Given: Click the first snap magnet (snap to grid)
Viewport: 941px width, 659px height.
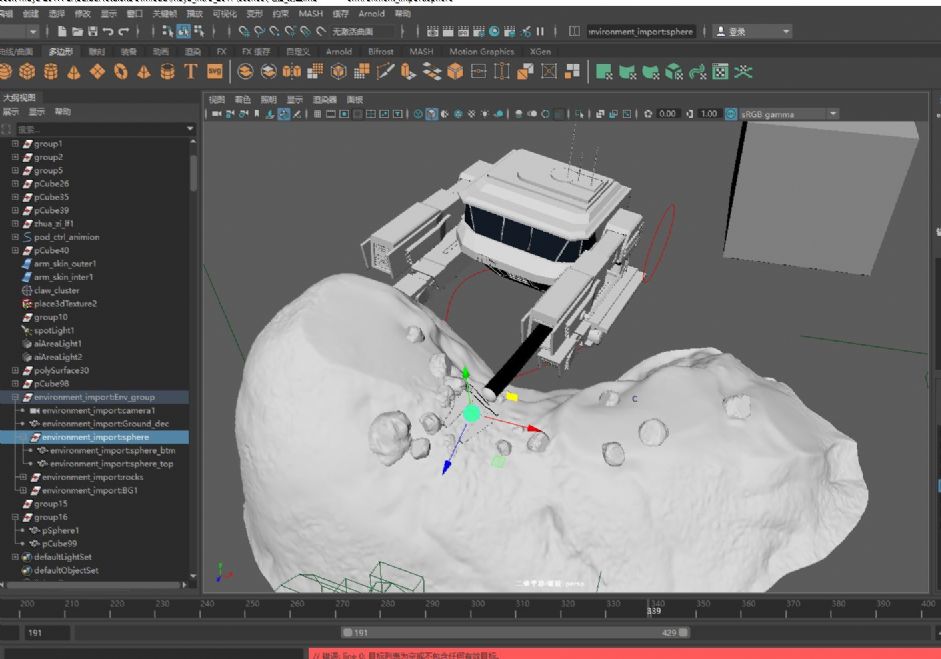Looking at the screenshot, I should 244,31.
